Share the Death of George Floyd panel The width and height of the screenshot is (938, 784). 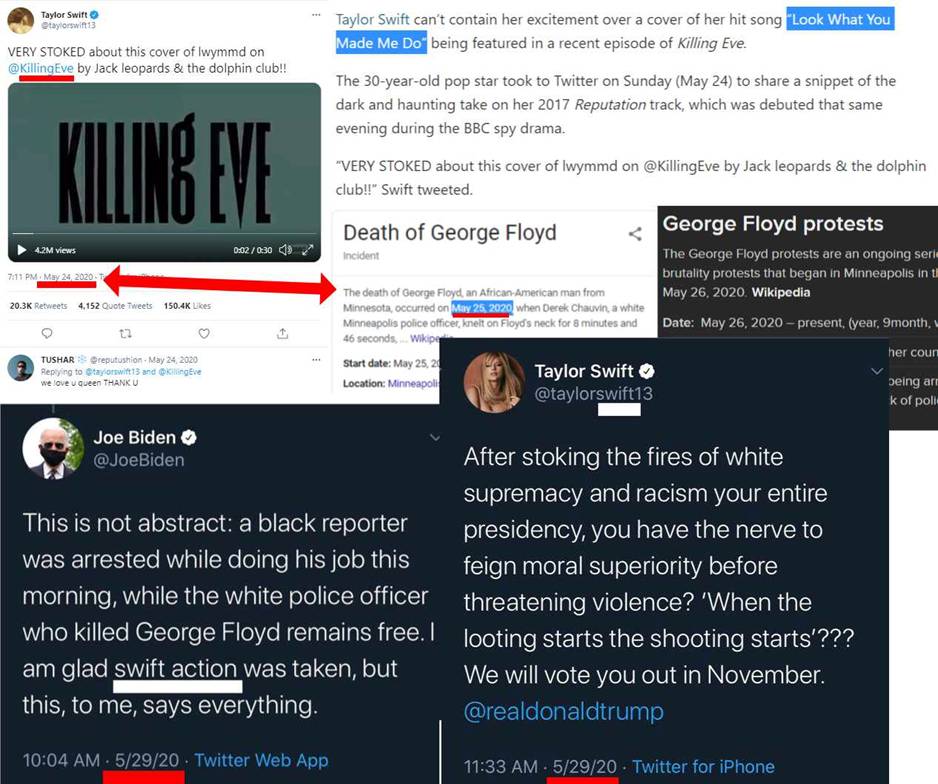click(635, 234)
